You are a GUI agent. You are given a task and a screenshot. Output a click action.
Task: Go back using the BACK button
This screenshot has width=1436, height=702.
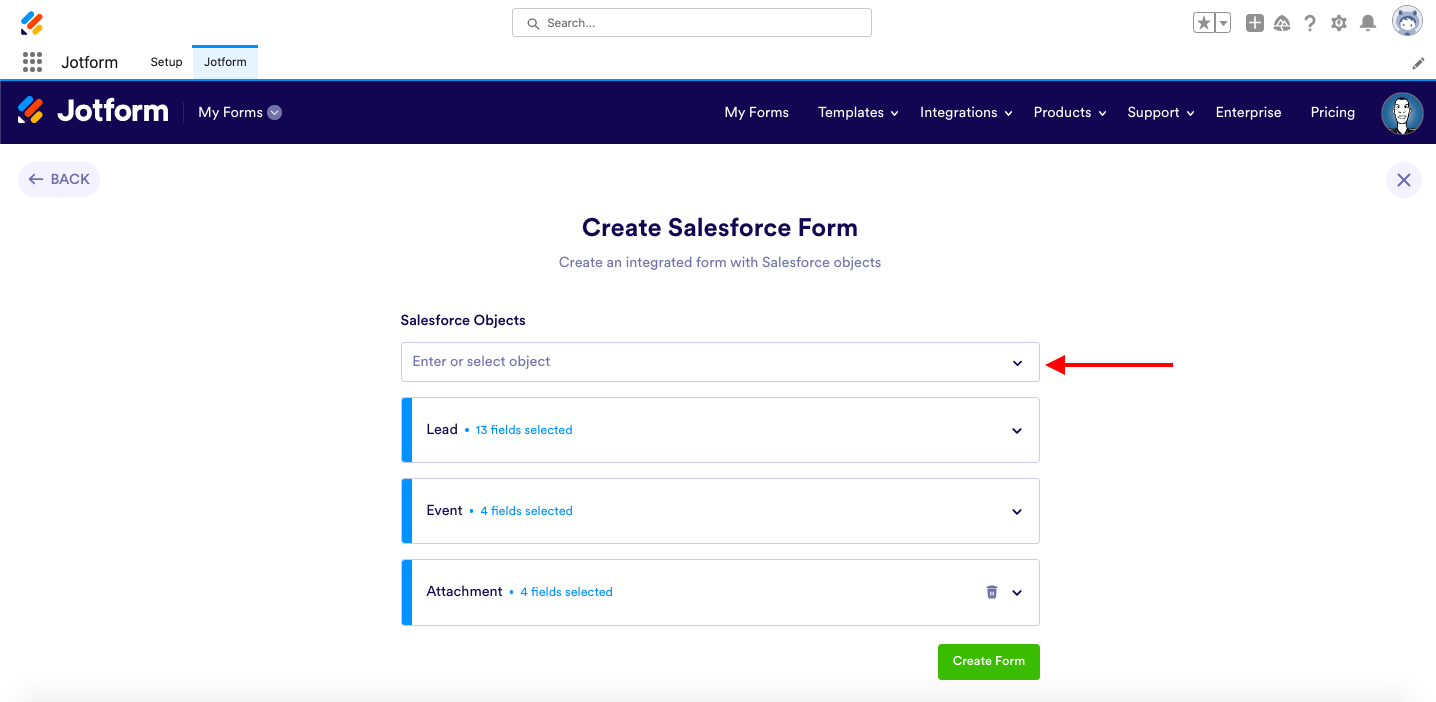point(59,180)
